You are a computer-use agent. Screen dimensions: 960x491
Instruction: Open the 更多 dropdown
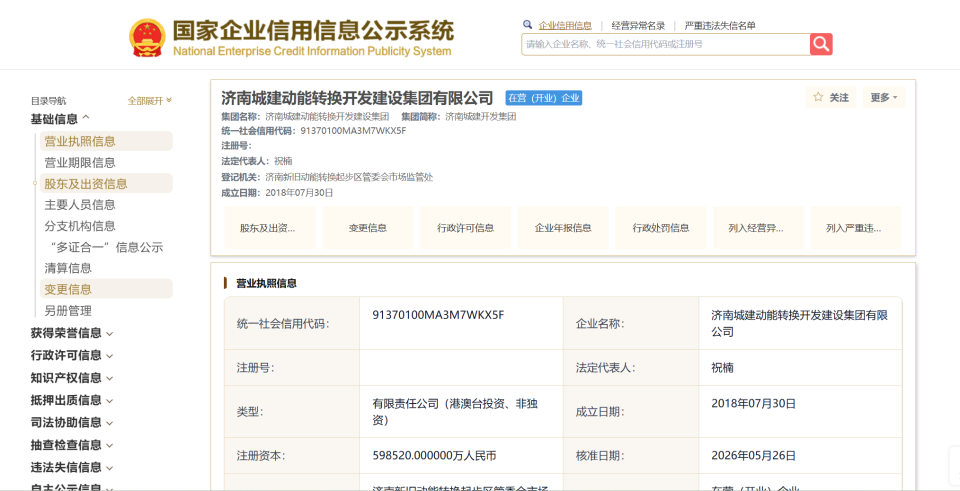[883, 97]
